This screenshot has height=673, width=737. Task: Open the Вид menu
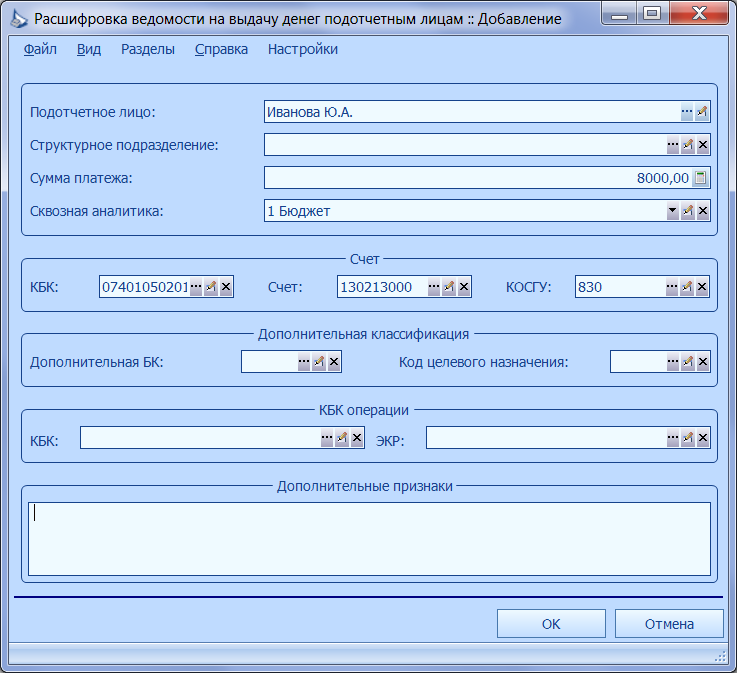[x=89, y=49]
